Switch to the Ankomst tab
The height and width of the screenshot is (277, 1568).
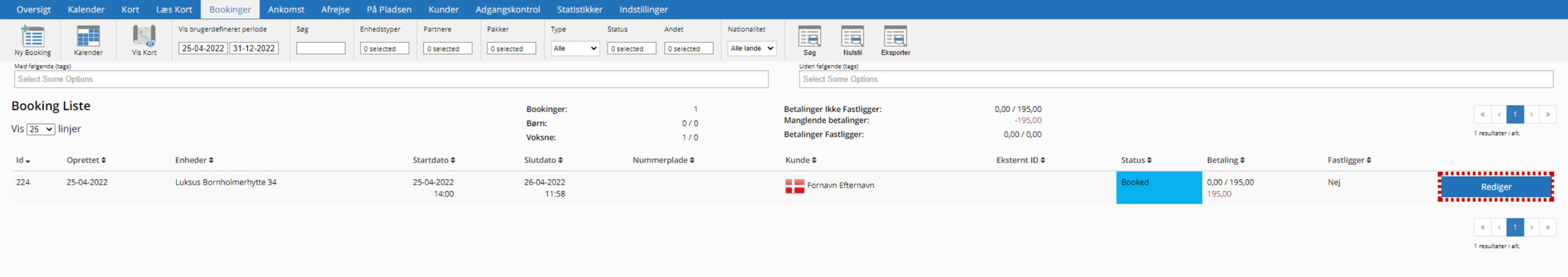pos(286,10)
